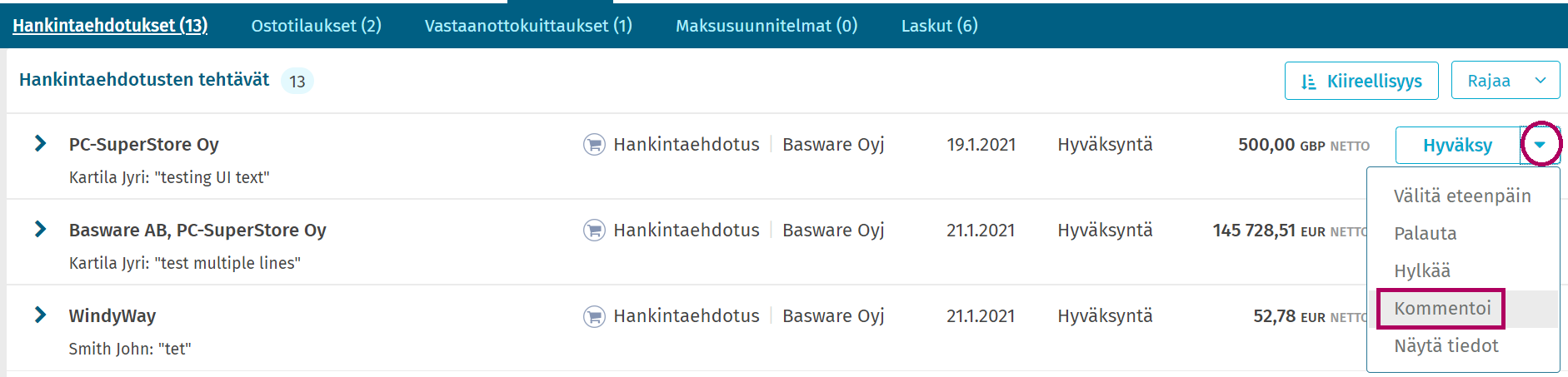Screen dimensions: 1568x377
Task: Open the Vastaanottokuittaukset (1) tab
Action: point(528,26)
